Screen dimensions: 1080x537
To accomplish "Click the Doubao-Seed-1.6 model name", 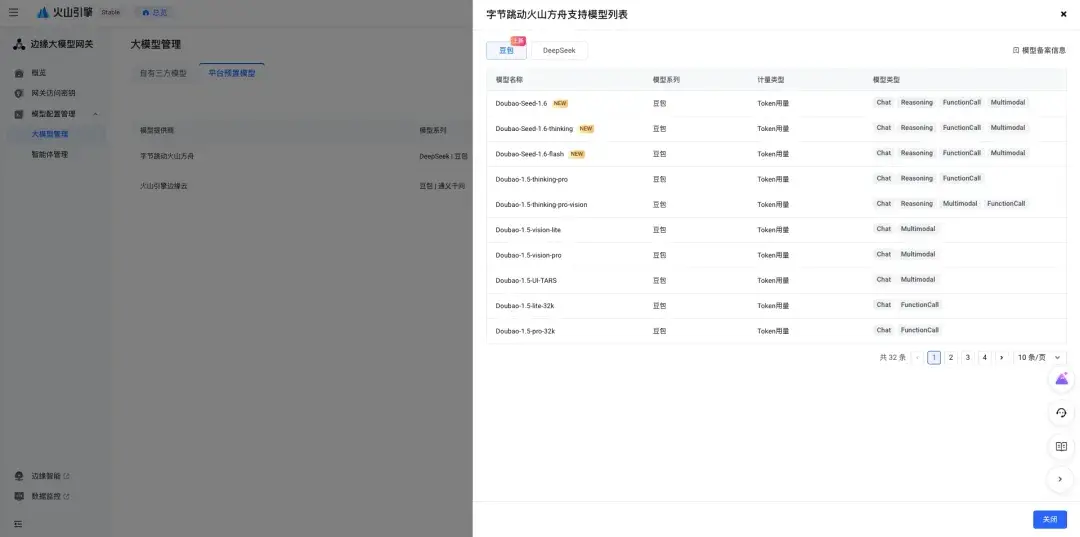I will click(x=521, y=103).
